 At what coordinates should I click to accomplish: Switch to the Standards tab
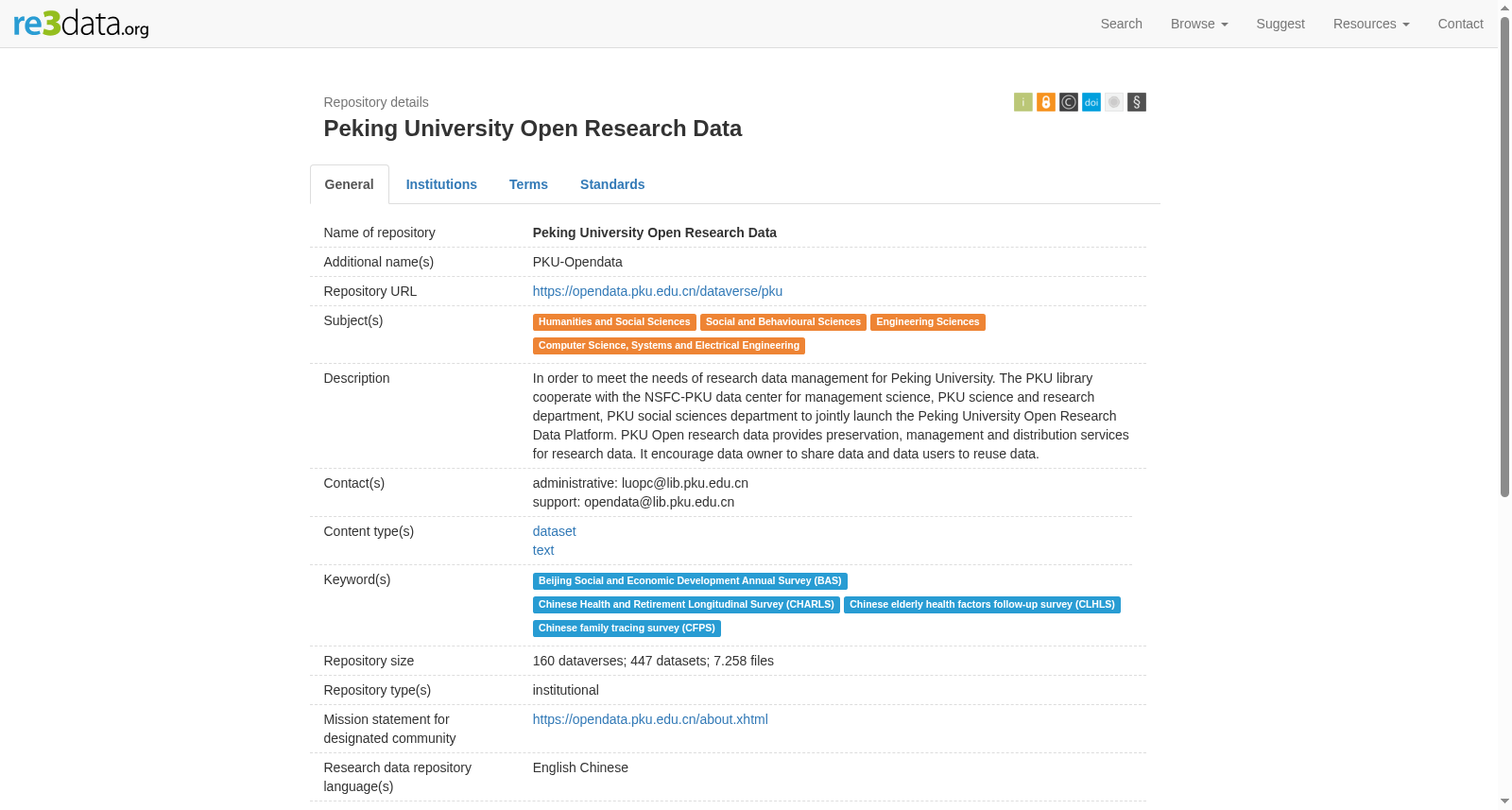(612, 184)
